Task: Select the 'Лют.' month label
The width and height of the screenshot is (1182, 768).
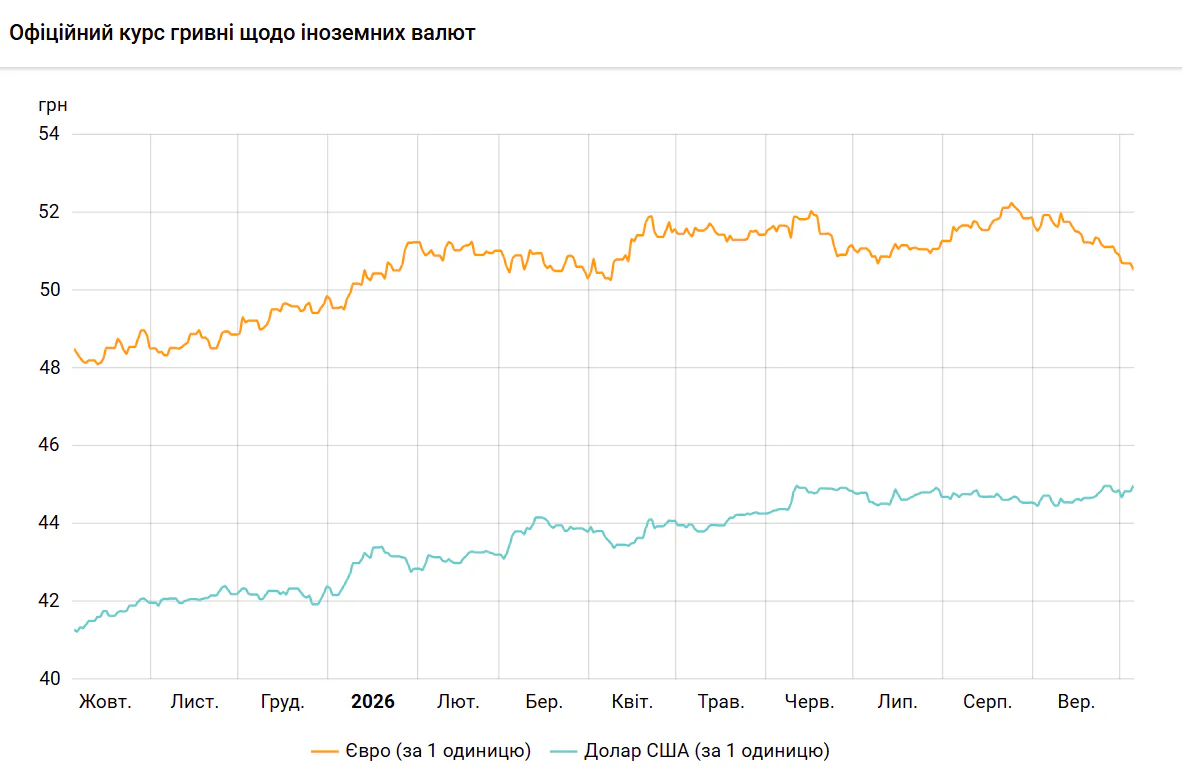Action: tap(458, 702)
